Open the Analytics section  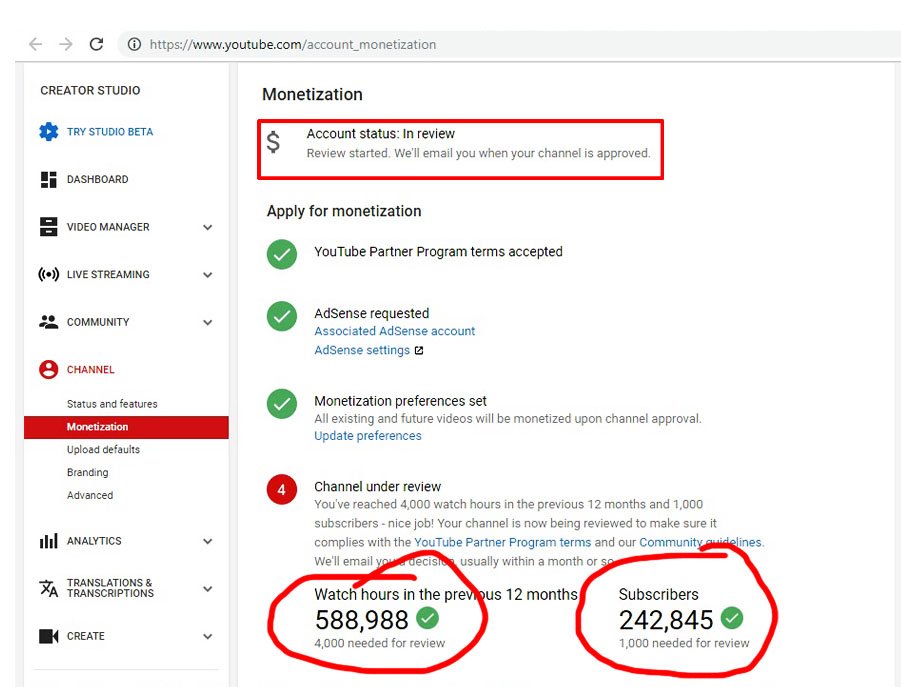tap(94, 541)
